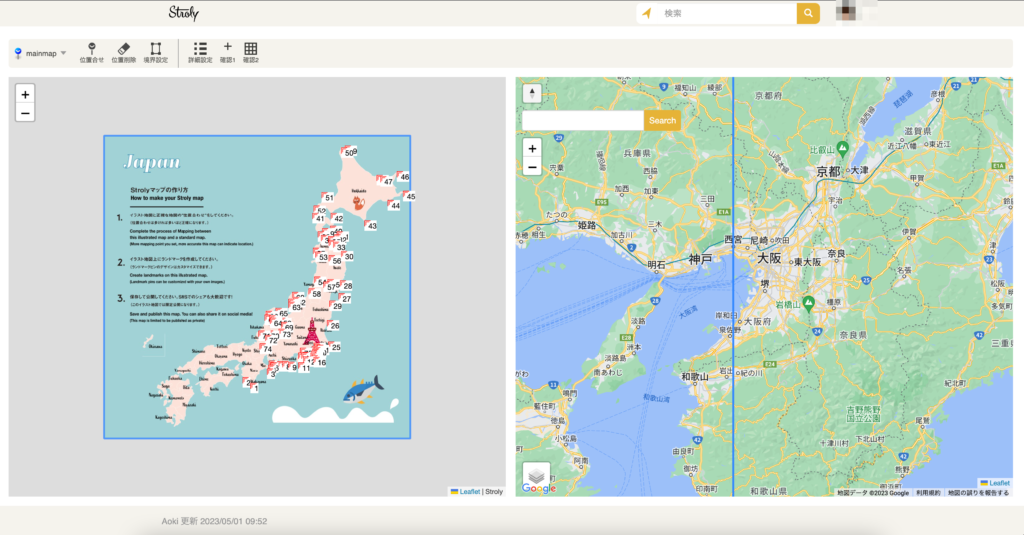The width and height of the screenshot is (1024, 535).
Task: Click the 大阪 city label
Action: 769,258
